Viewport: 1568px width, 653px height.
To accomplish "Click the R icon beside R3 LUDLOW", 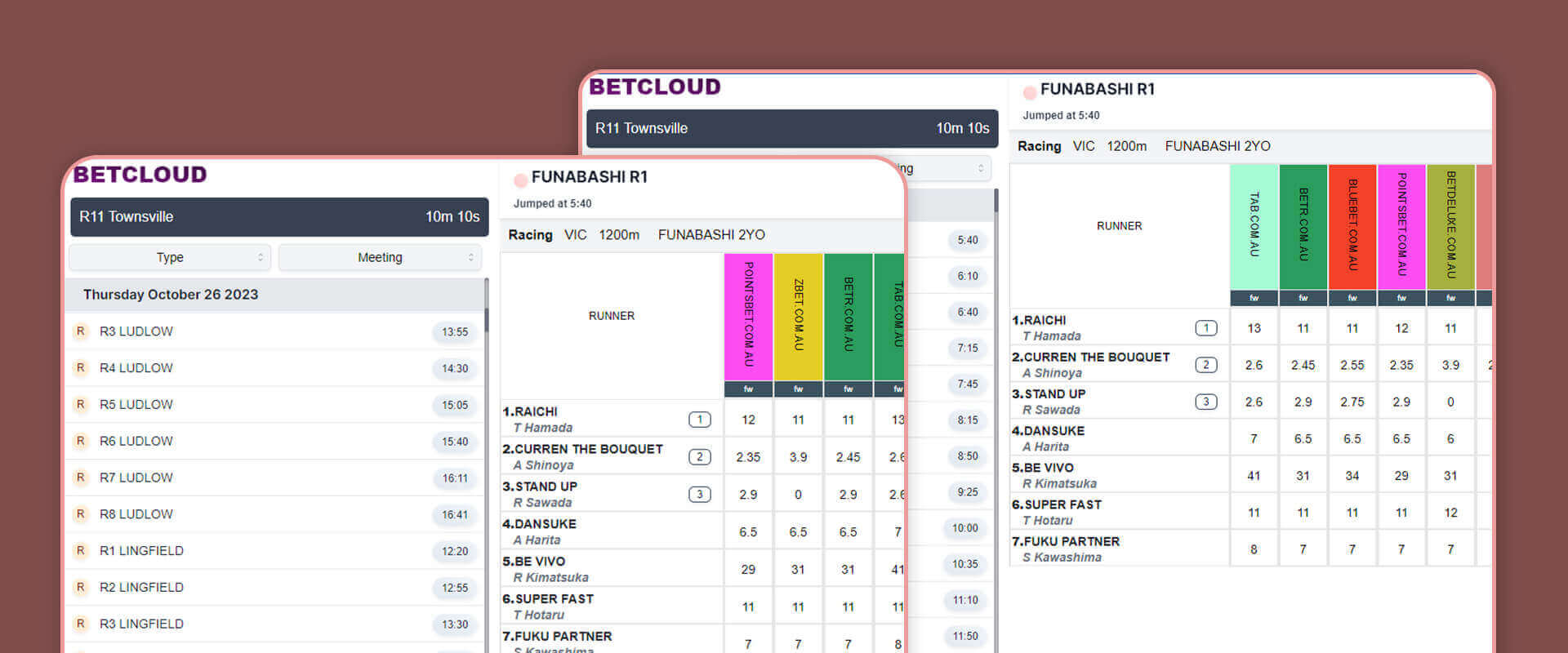I will [80, 331].
